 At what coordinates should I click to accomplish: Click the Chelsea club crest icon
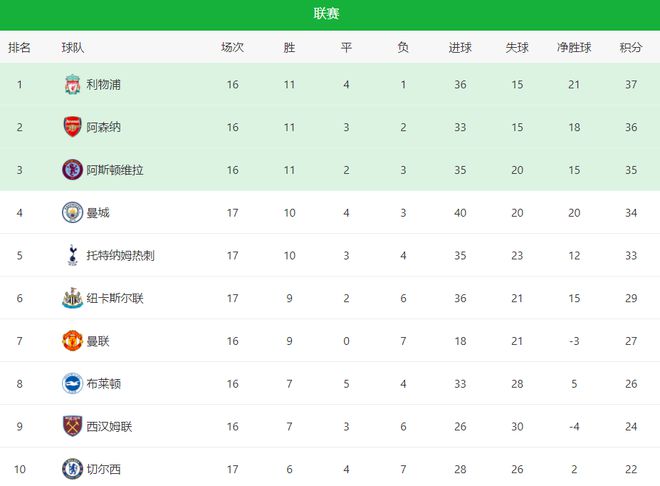point(72,469)
